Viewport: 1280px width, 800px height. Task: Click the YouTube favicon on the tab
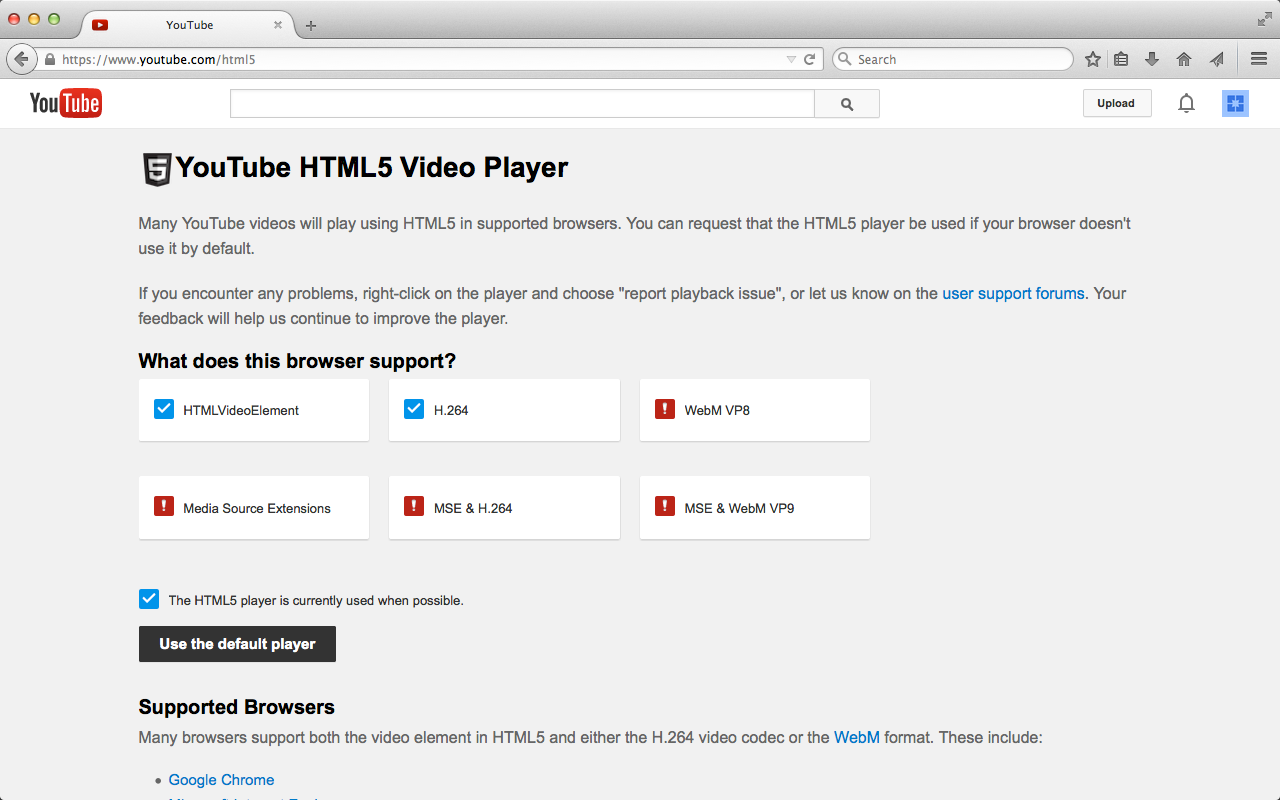(x=99, y=25)
